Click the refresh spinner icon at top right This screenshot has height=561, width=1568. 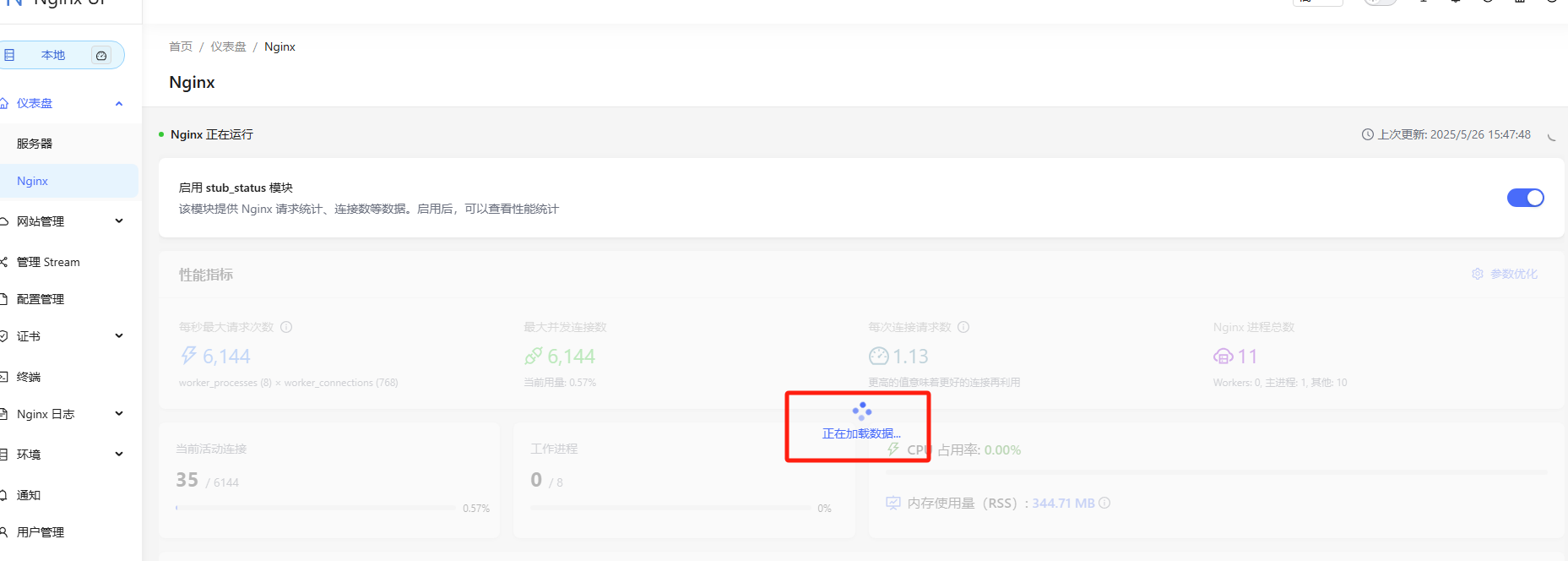tap(1551, 135)
